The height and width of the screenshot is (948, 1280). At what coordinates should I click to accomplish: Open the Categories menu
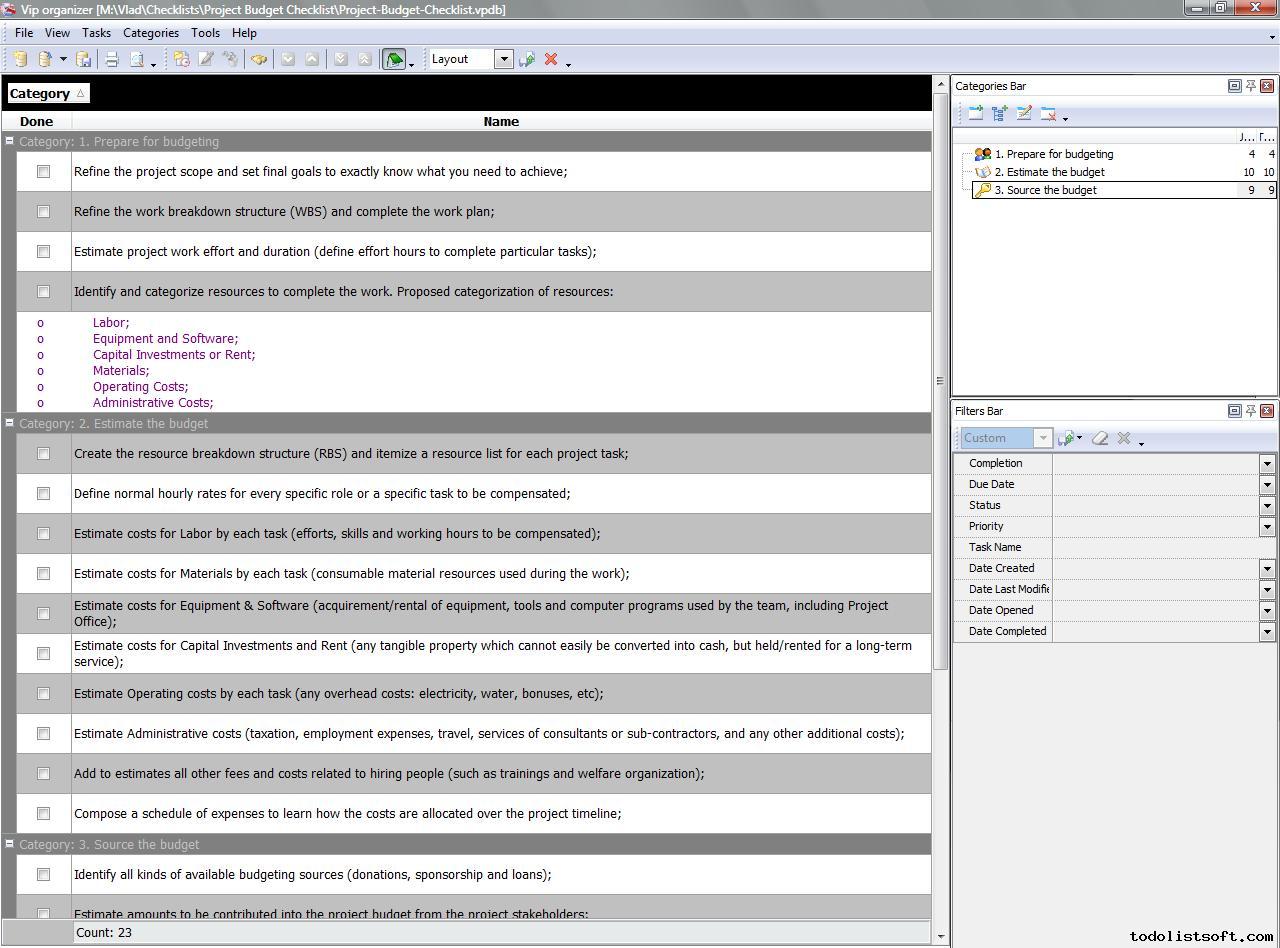pos(150,33)
